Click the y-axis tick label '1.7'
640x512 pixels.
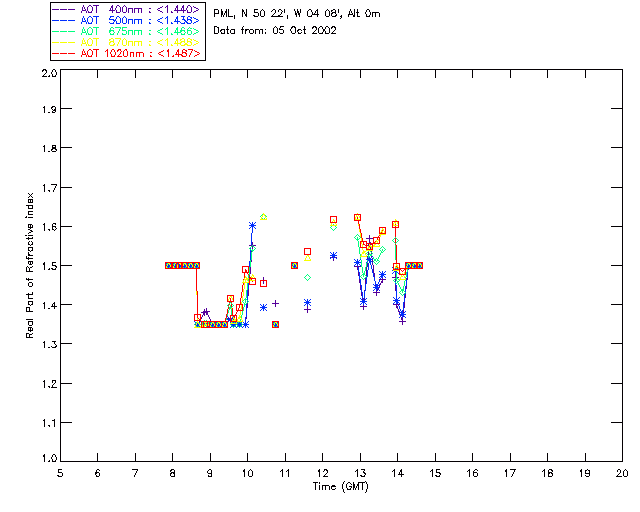coord(49,188)
